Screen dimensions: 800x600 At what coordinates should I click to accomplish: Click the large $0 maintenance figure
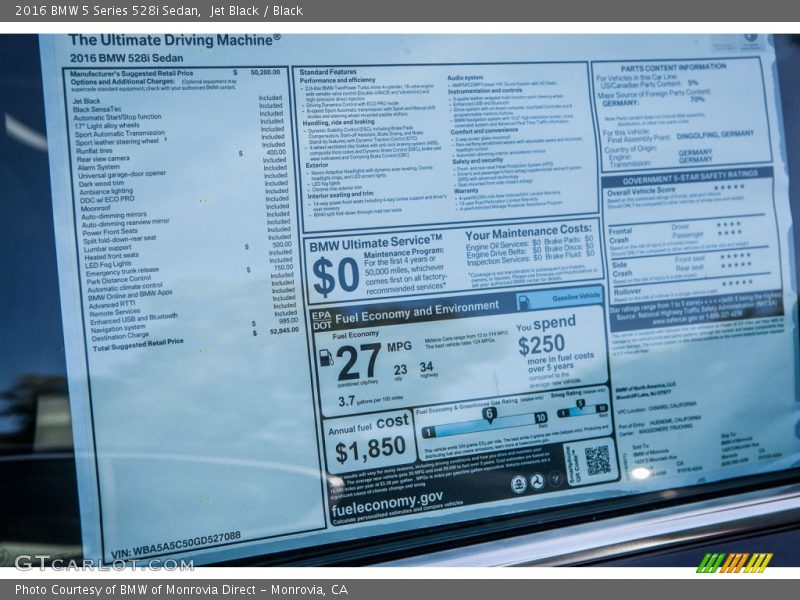336,277
